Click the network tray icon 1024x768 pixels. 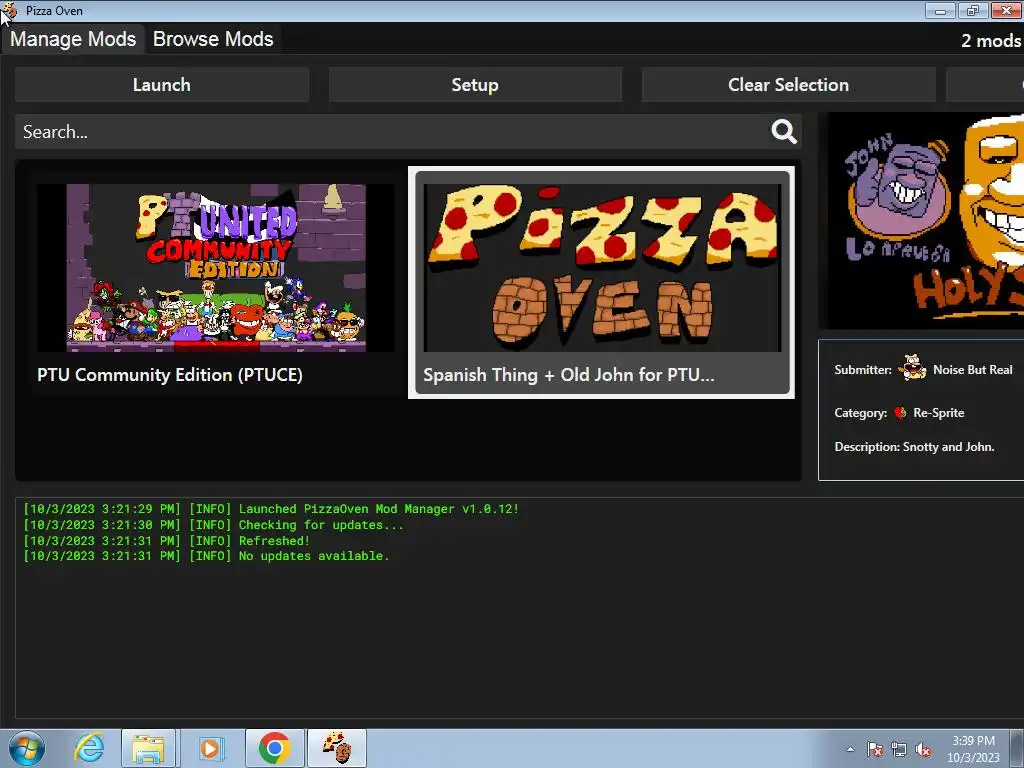[x=899, y=749]
